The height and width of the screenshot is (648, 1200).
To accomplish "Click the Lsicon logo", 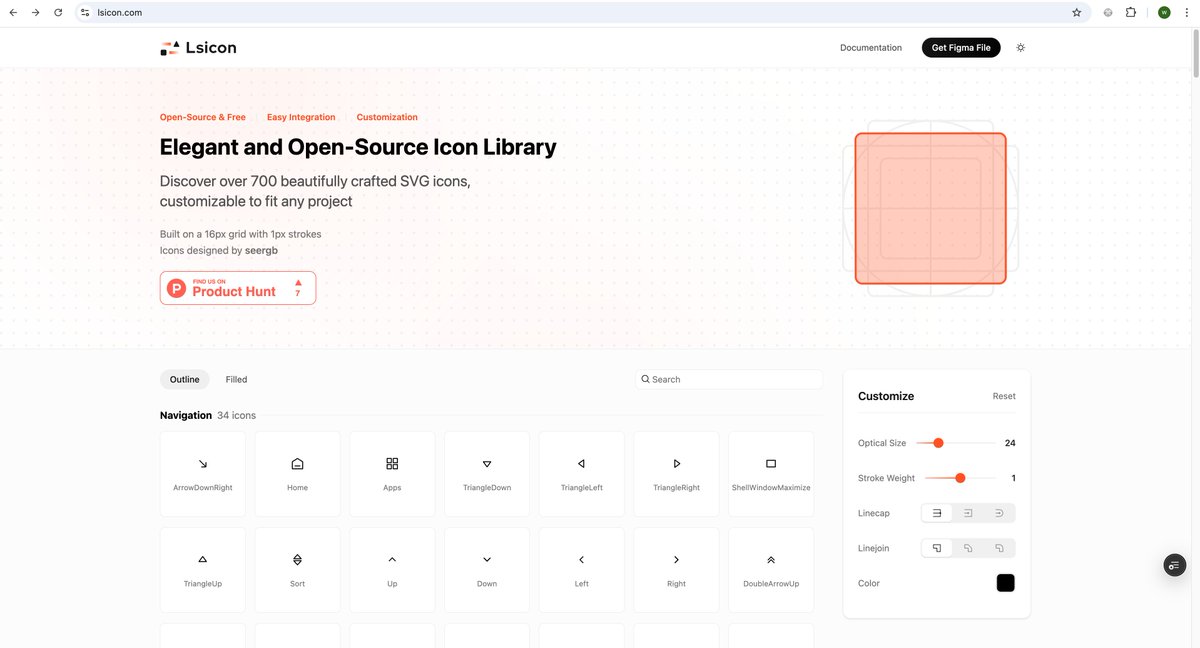I will point(198,47).
